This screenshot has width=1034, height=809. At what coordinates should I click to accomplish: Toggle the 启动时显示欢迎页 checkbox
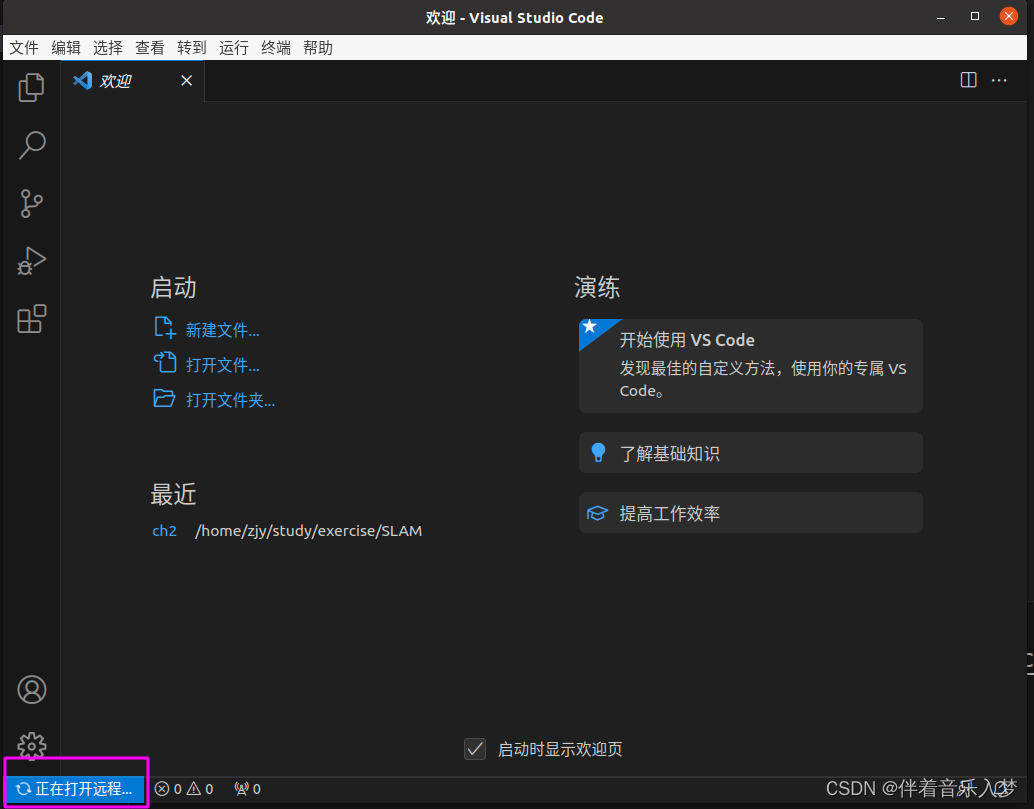pyautogui.click(x=475, y=748)
